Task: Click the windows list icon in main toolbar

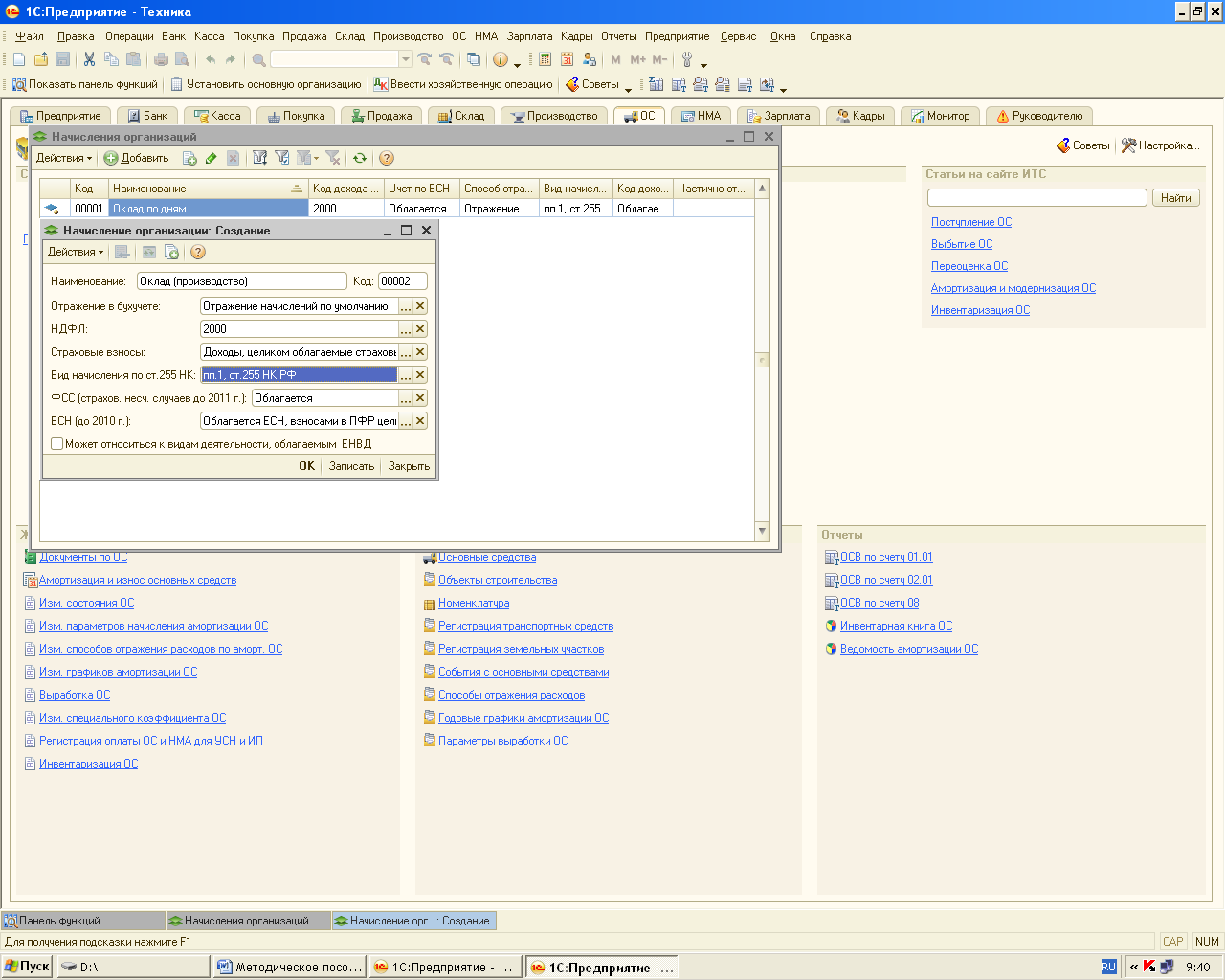Action: [x=474, y=59]
